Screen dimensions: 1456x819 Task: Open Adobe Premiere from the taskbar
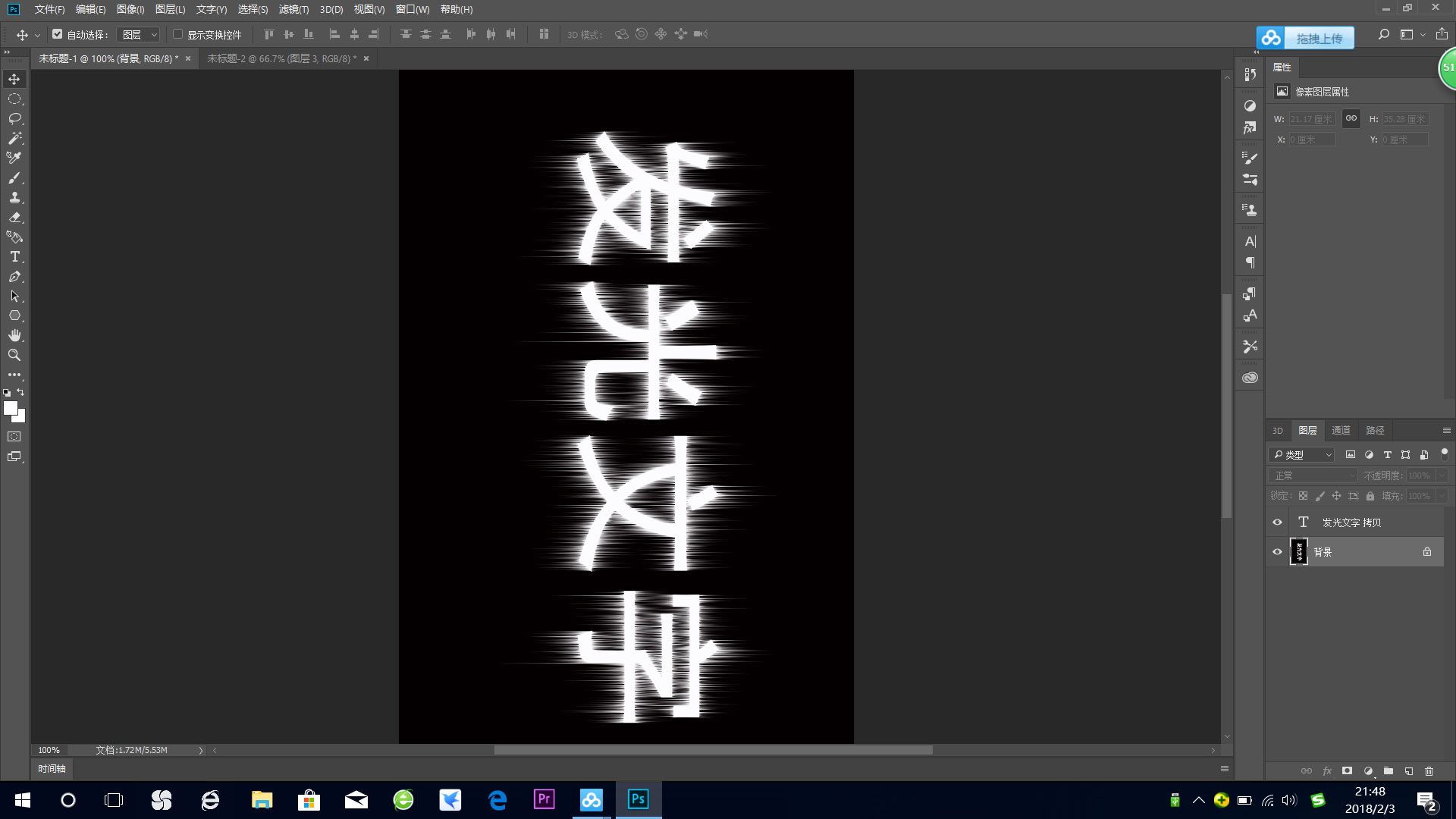point(544,799)
